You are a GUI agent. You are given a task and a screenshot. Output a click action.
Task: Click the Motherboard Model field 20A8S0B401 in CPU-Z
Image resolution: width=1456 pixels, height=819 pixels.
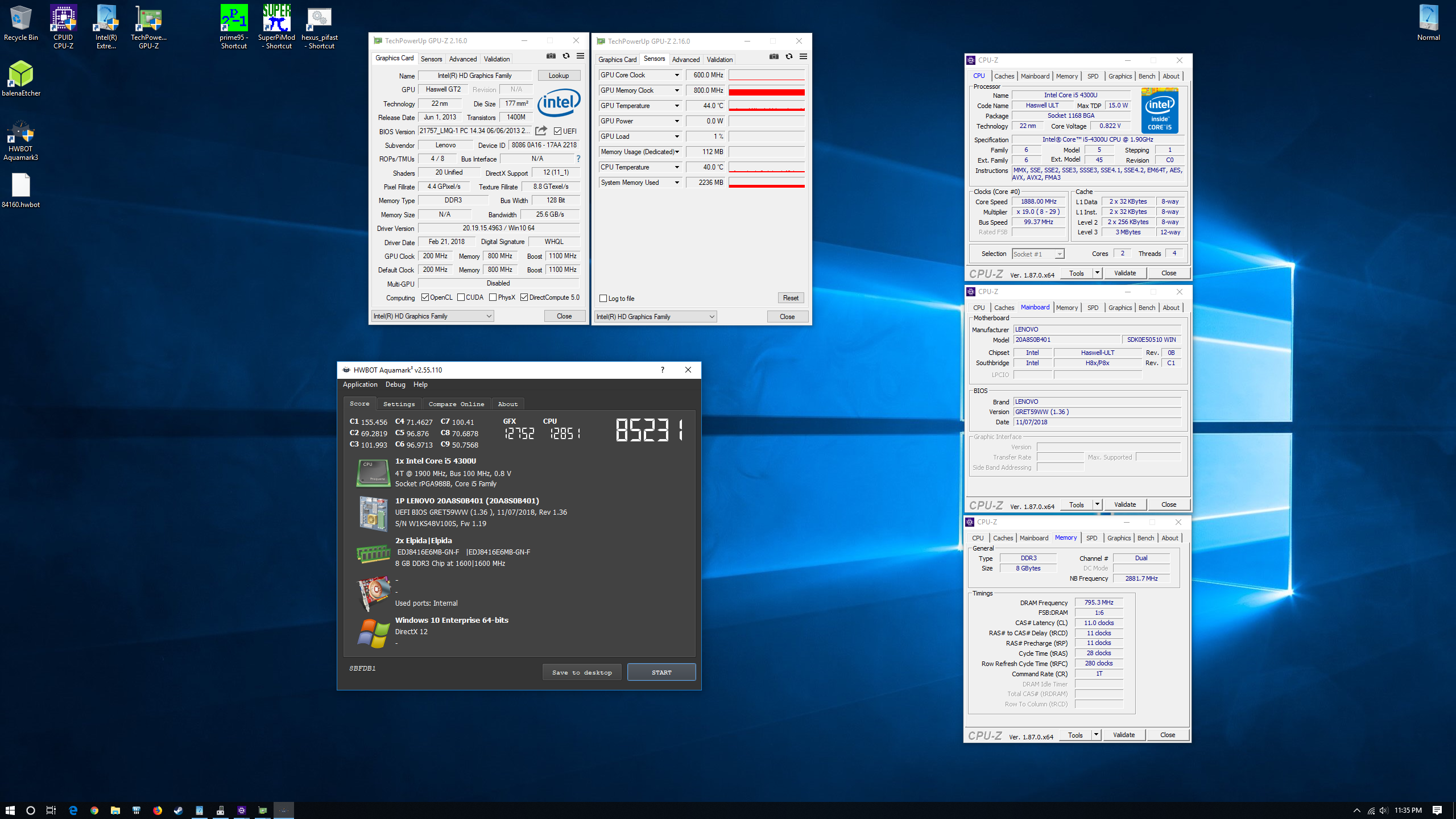pyautogui.click(x=1067, y=340)
